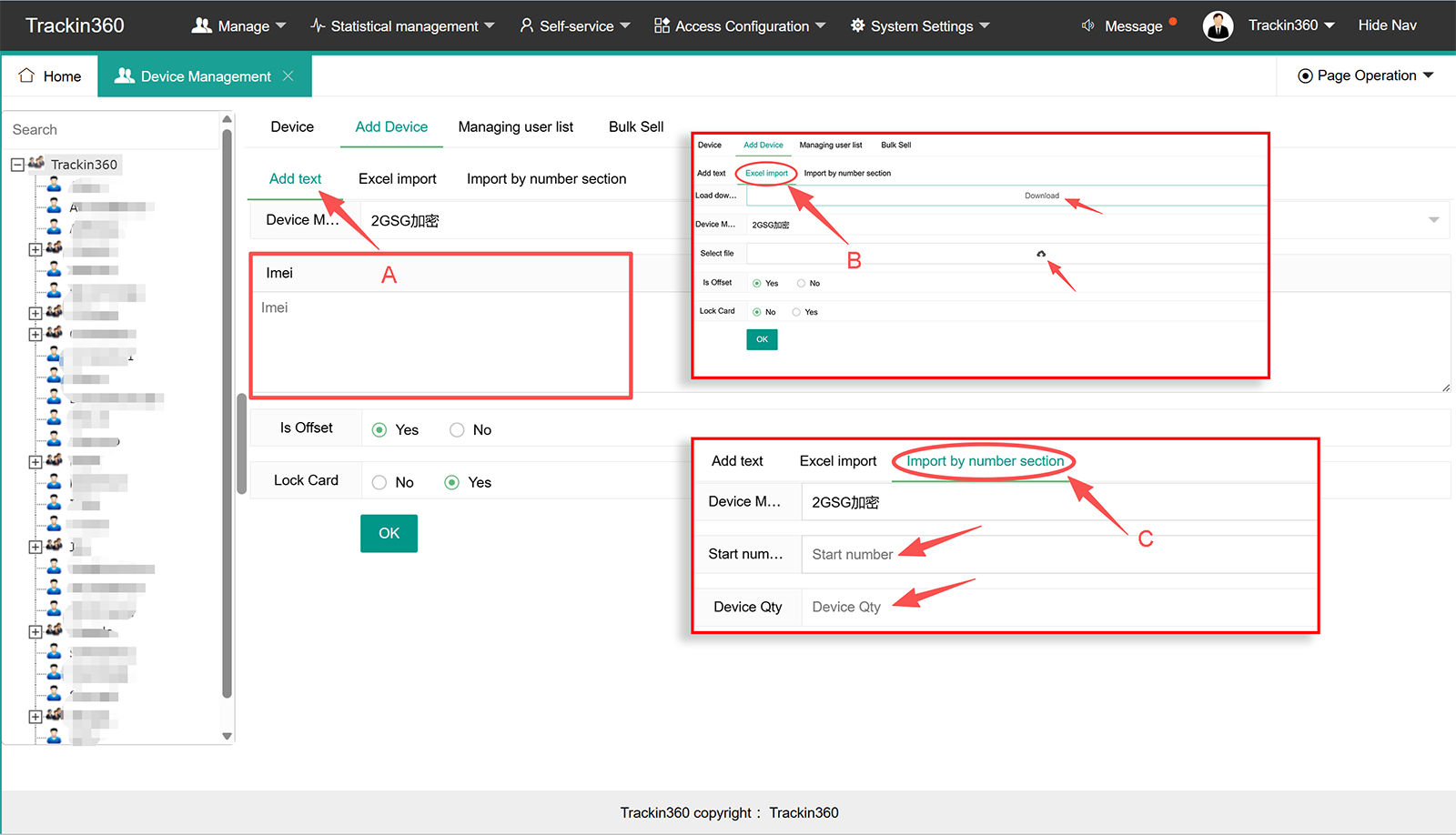Click the System Settings gear icon

(x=857, y=25)
